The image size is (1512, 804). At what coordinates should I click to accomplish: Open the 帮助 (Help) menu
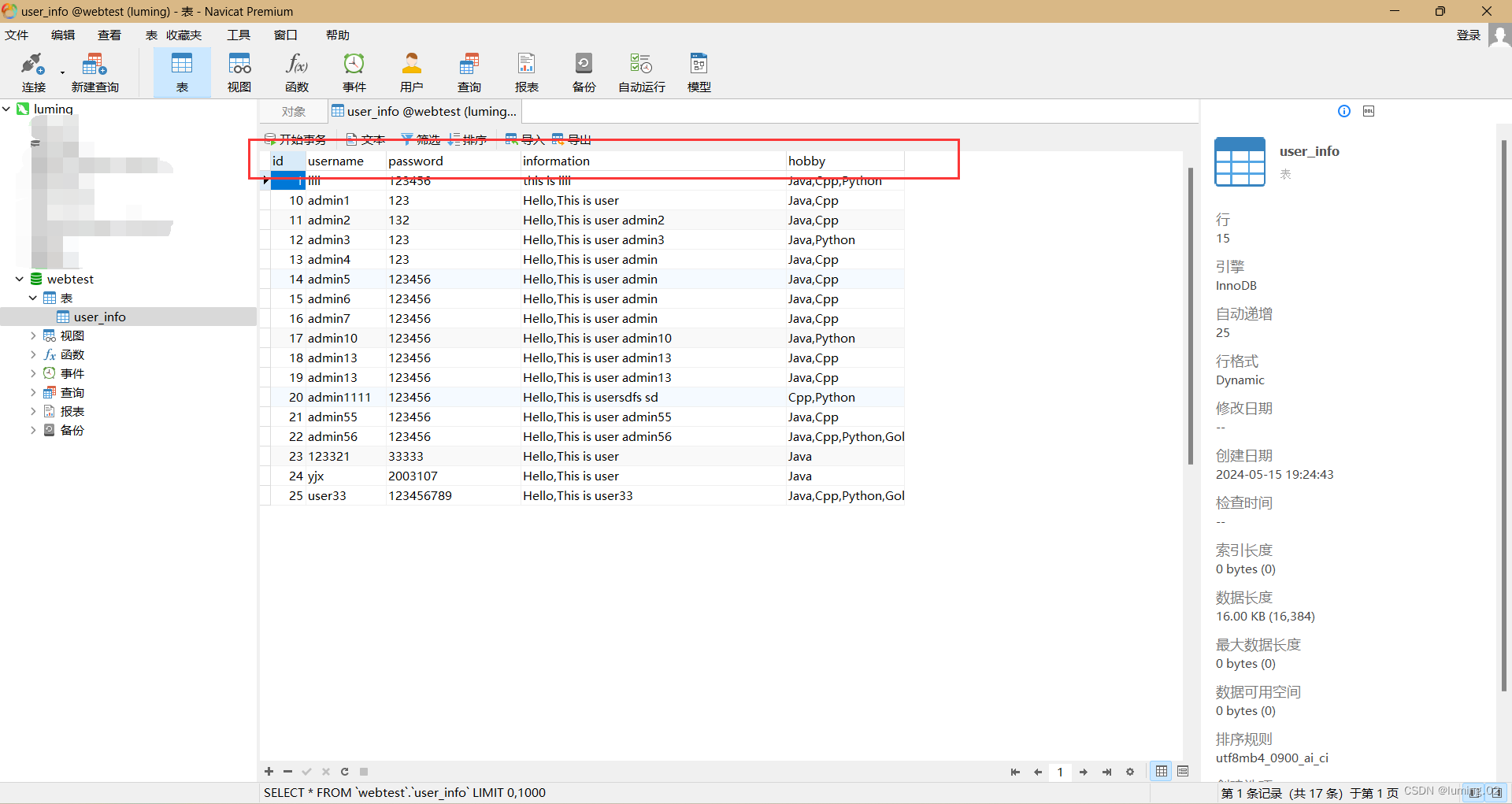pyautogui.click(x=337, y=35)
